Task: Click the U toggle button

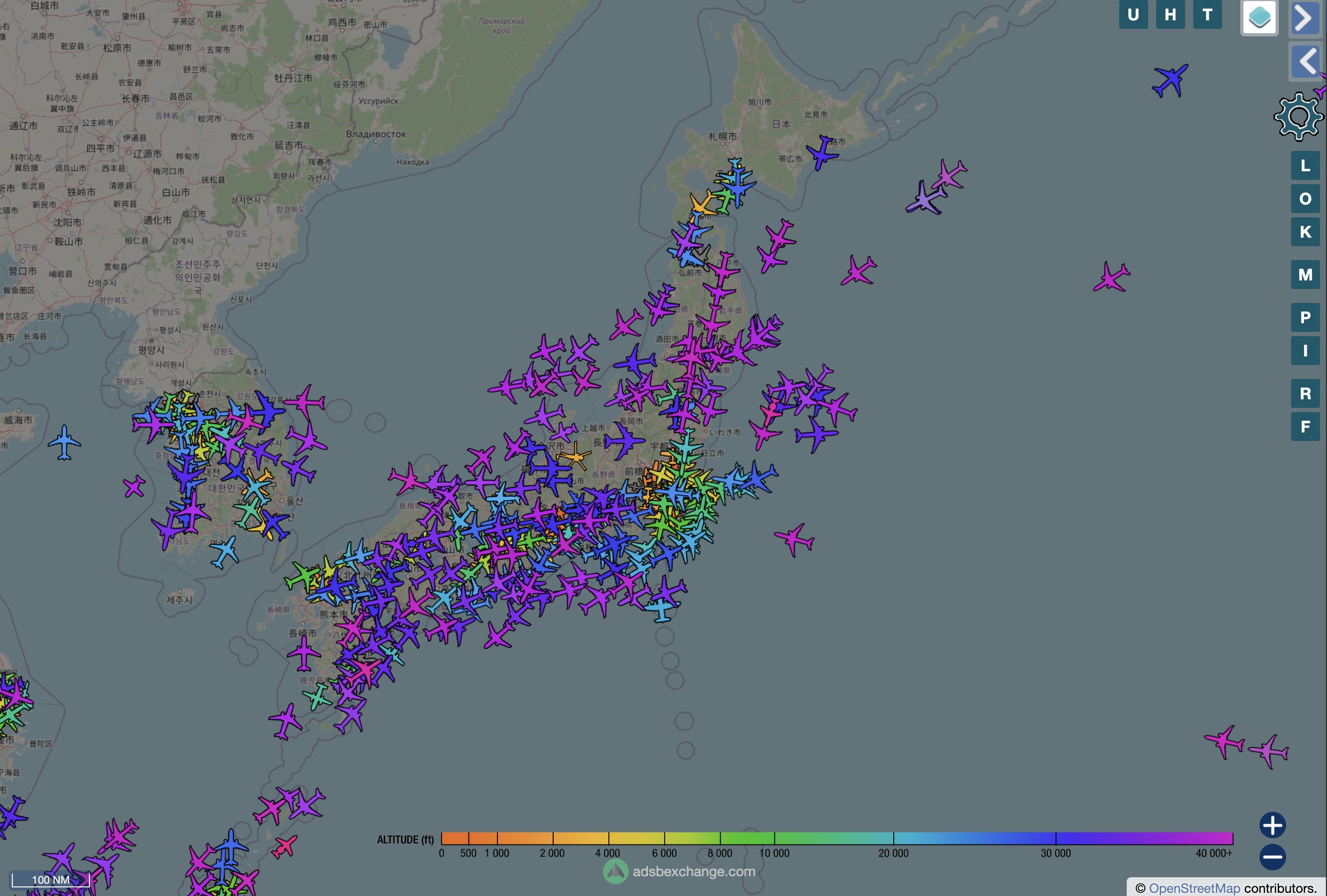Action: pos(1133,14)
